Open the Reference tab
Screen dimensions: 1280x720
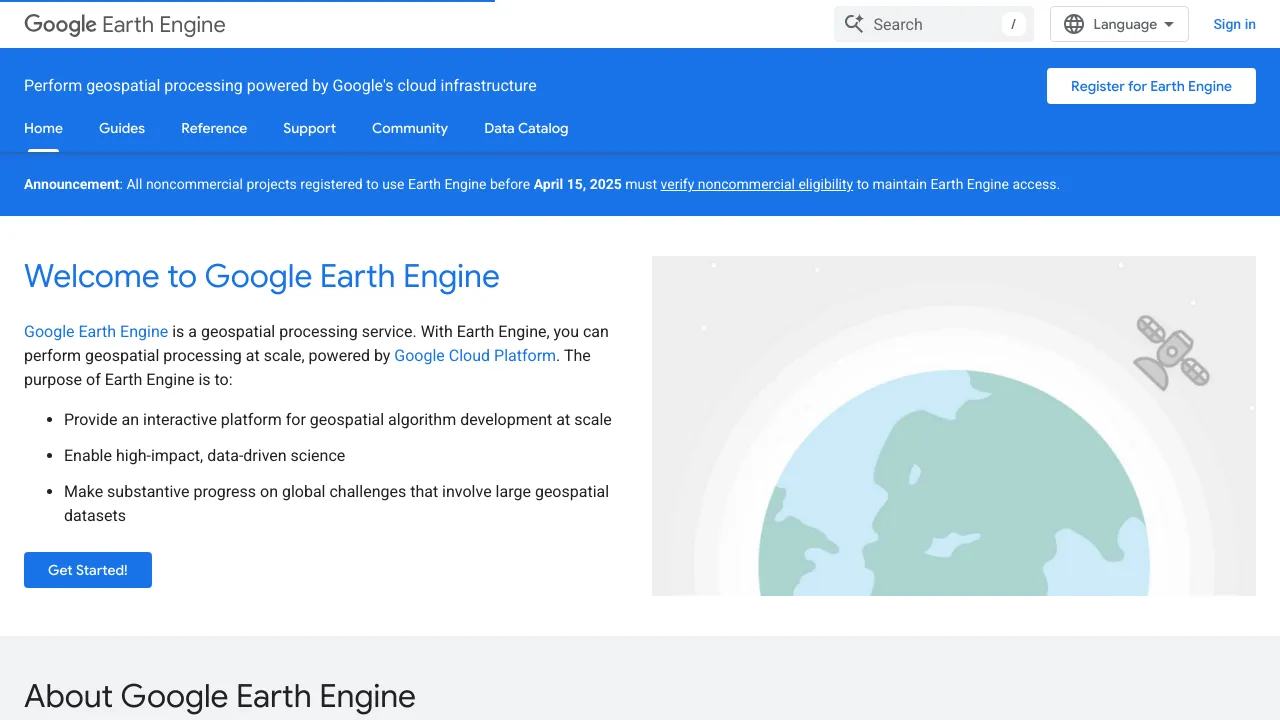point(214,128)
